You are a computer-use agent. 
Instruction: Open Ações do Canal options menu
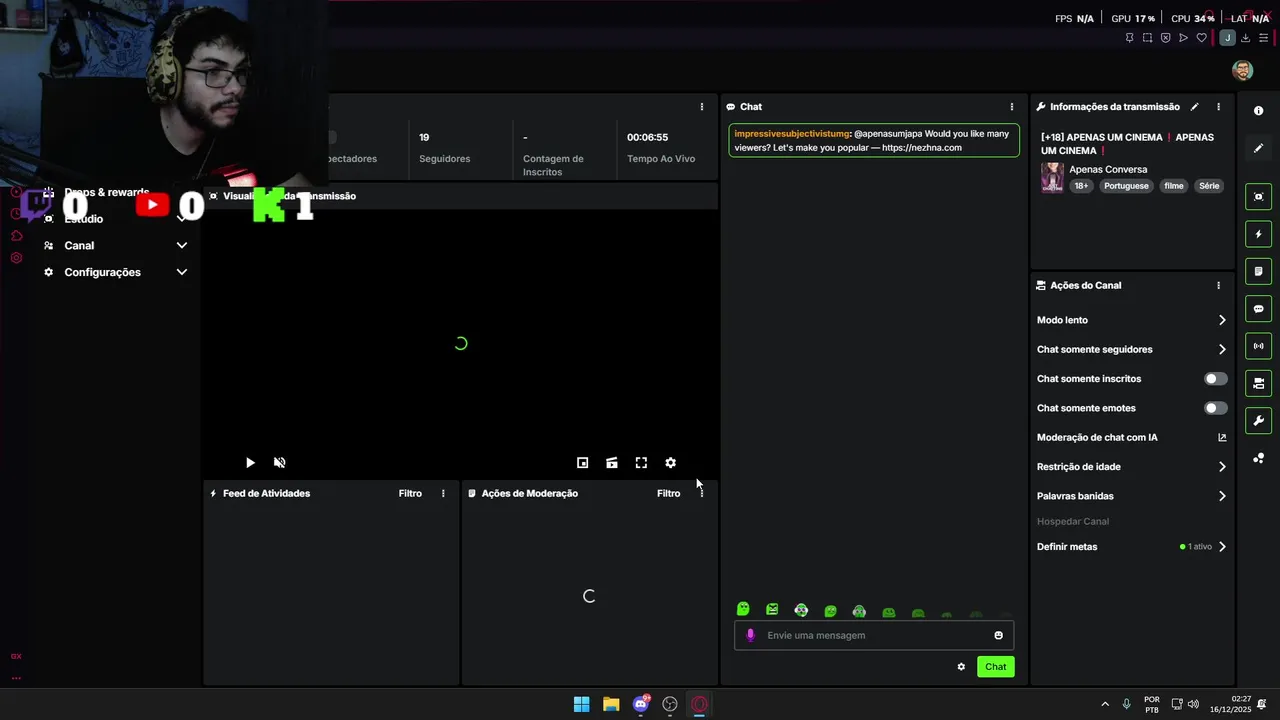coord(1218,285)
